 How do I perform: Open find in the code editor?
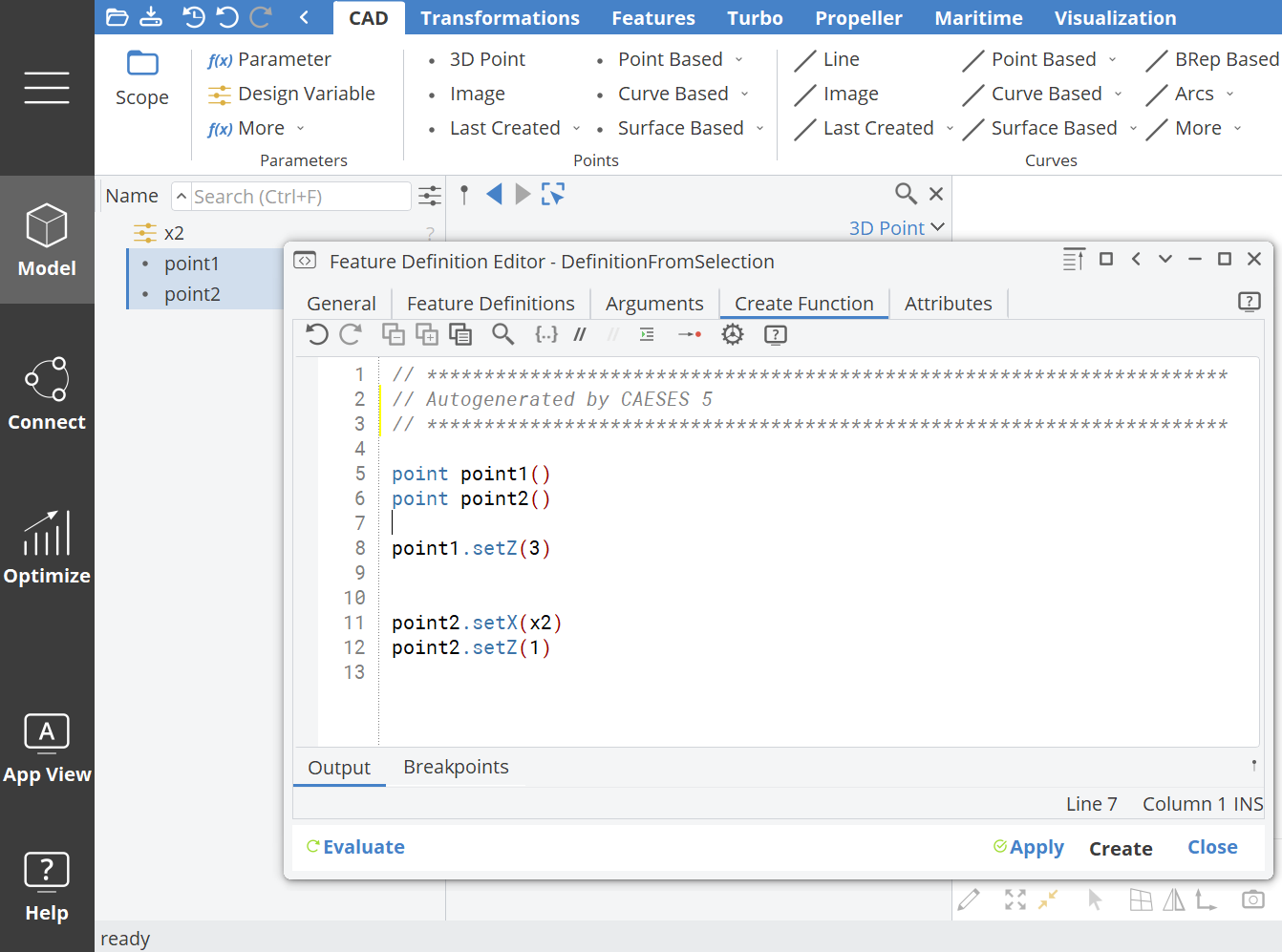tap(502, 334)
